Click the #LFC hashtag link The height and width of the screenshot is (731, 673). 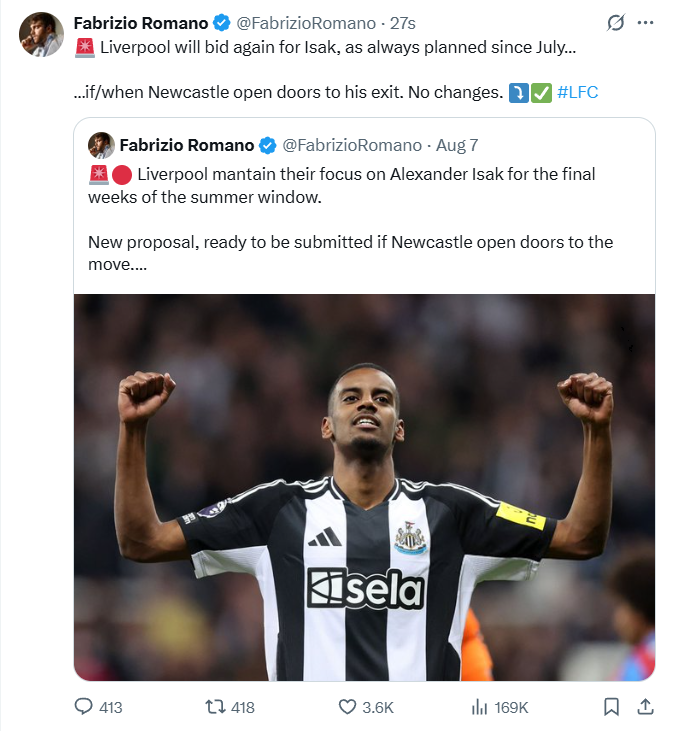(x=577, y=93)
